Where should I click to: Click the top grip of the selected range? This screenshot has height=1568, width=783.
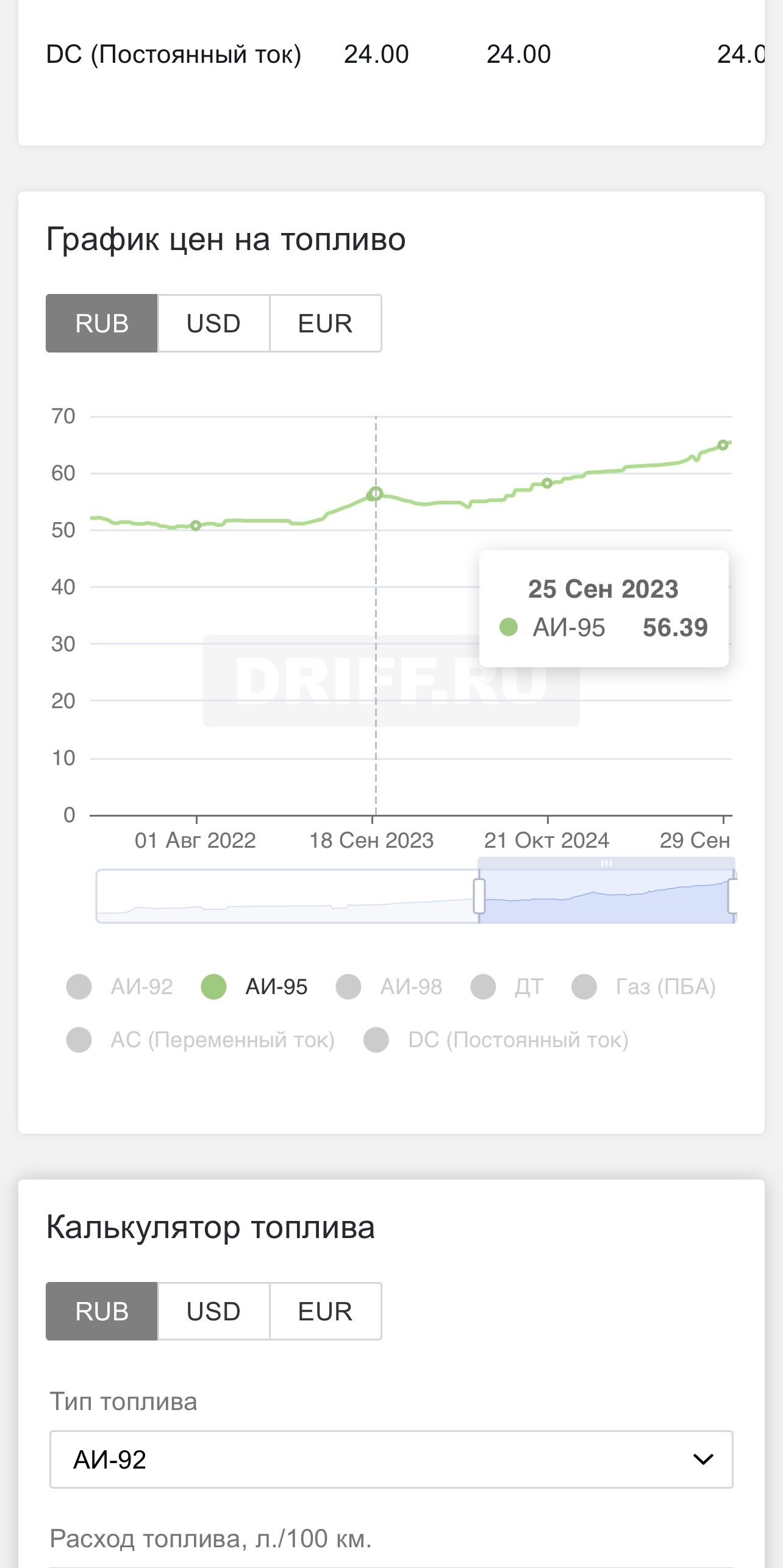pos(606,863)
